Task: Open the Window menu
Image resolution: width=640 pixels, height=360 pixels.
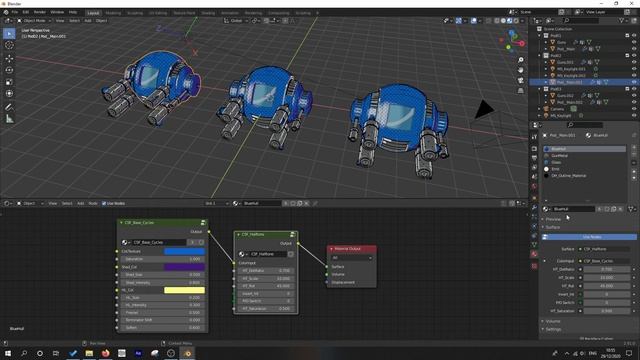Action: click(x=57, y=12)
